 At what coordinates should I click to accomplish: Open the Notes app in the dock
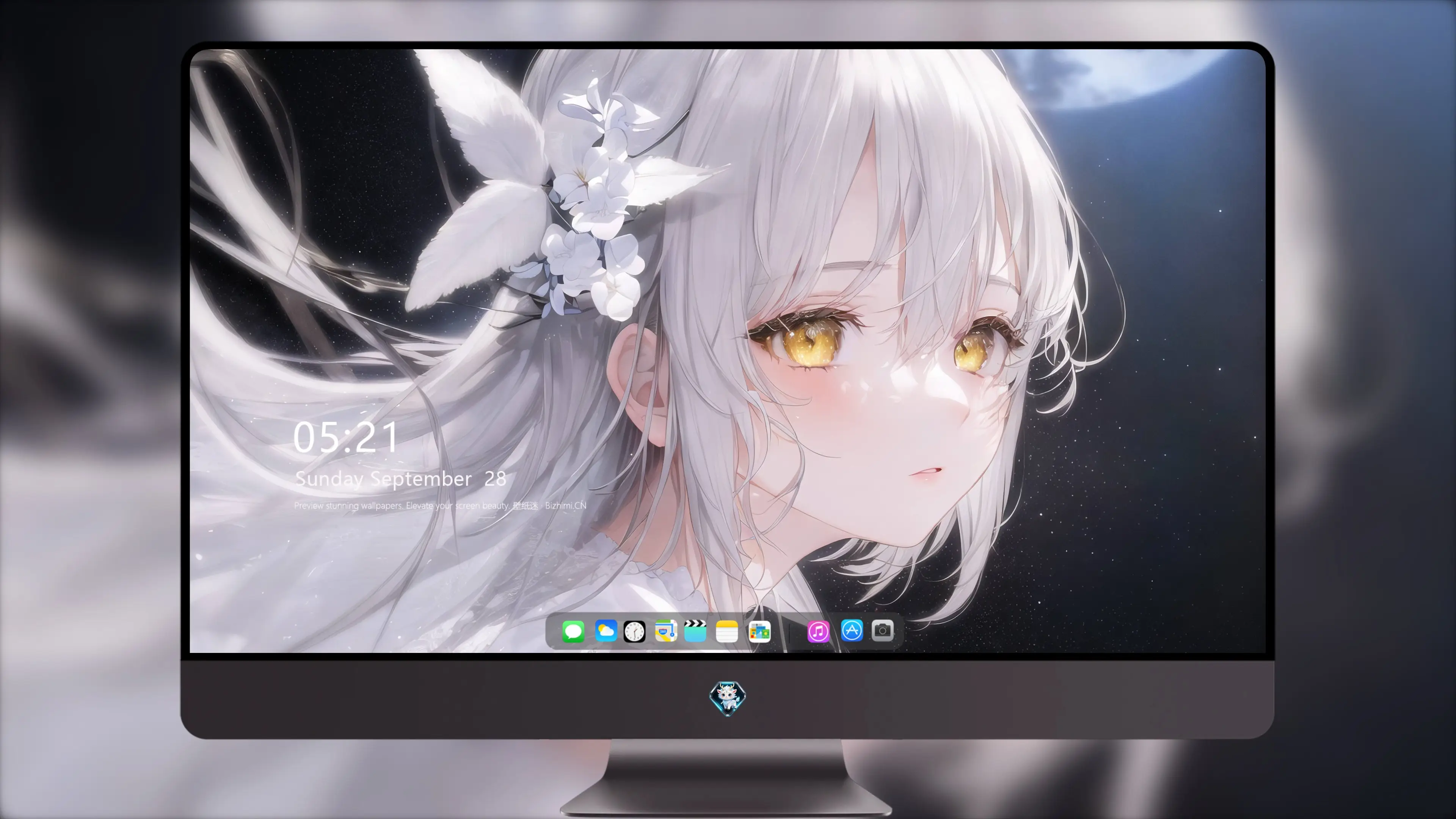click(x=727, y=631)
